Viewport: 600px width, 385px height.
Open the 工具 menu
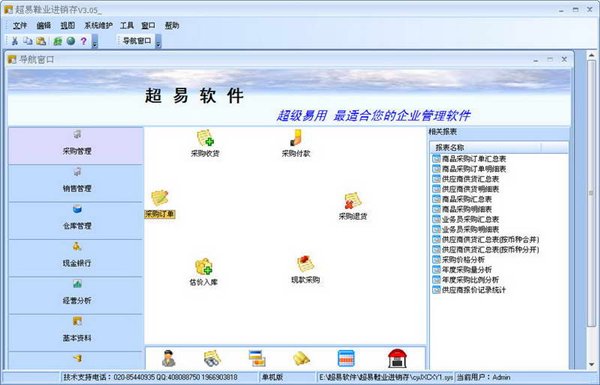(x=127, y=26)
